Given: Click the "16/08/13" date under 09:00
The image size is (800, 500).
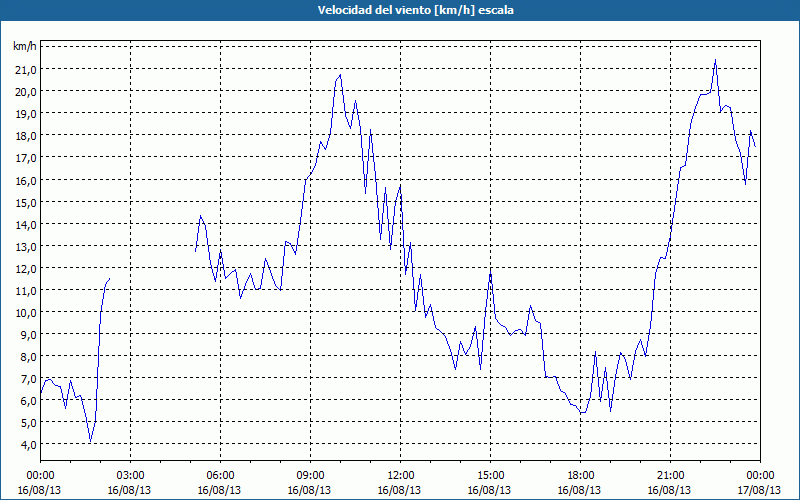Looking at the screenshot, I should [310, 490].
